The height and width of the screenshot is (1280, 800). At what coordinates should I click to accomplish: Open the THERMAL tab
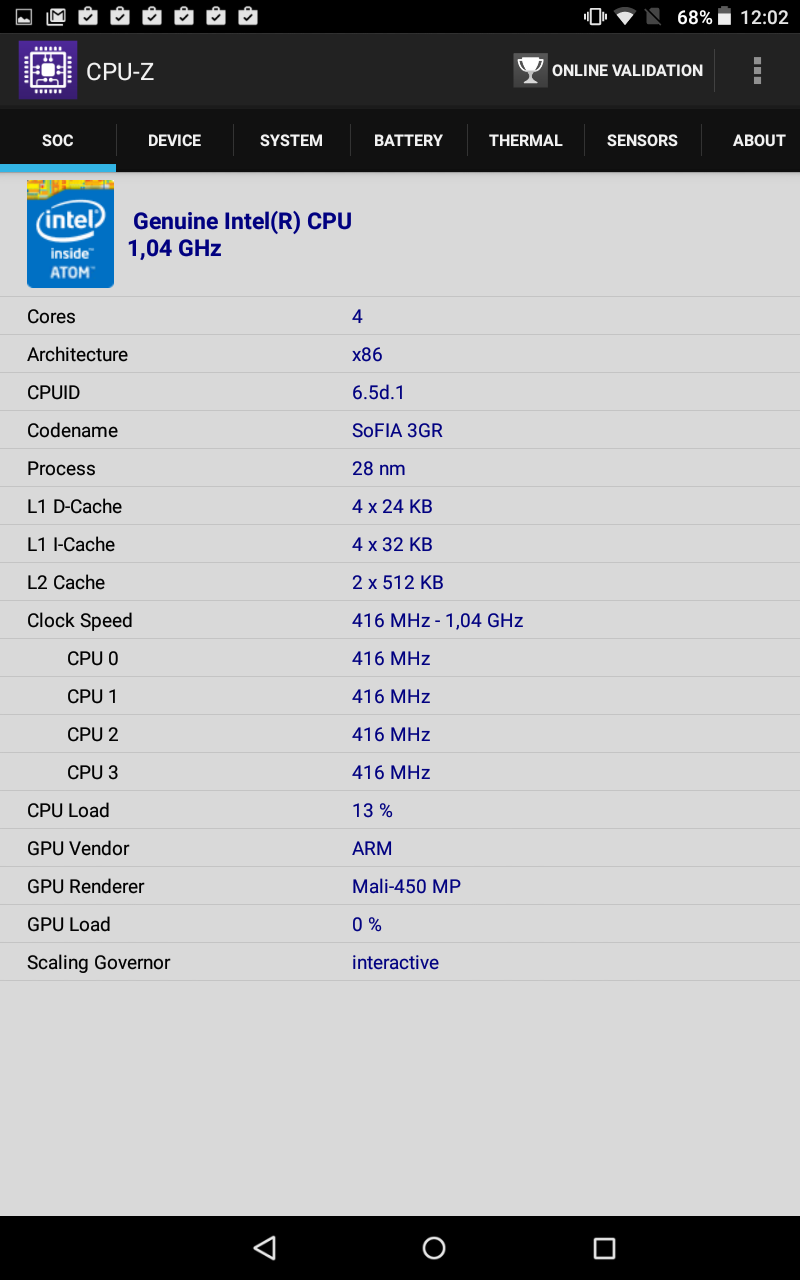coord(525,140)
